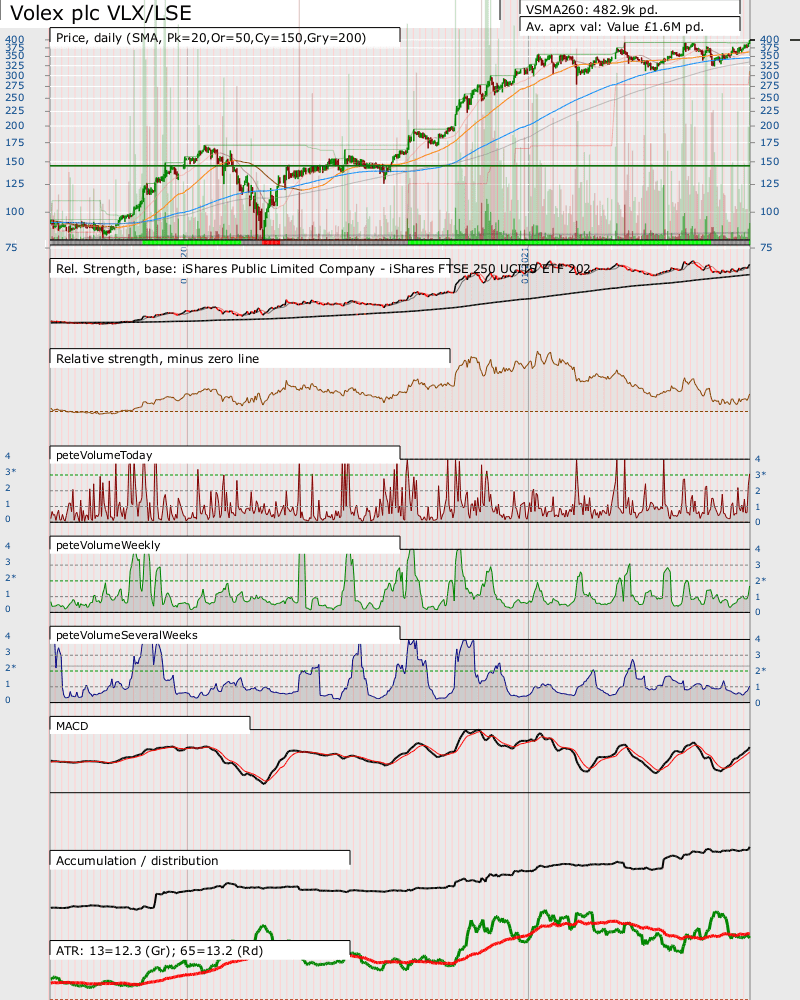Viewport: 800px width, 1000px height.
Task: Select the Rel. Strength base iShares label
Action: (320, 268)
